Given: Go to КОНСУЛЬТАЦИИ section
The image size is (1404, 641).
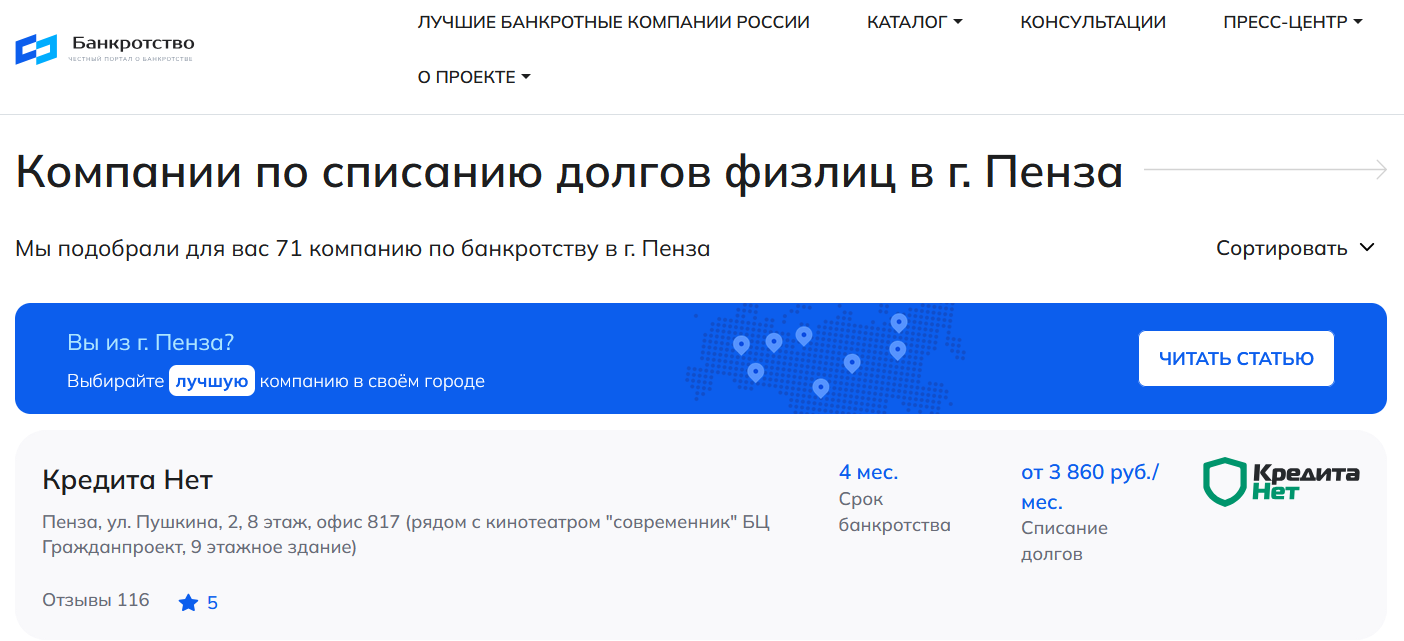Looking at the screenshot, I should click(x=1093, y=22).
